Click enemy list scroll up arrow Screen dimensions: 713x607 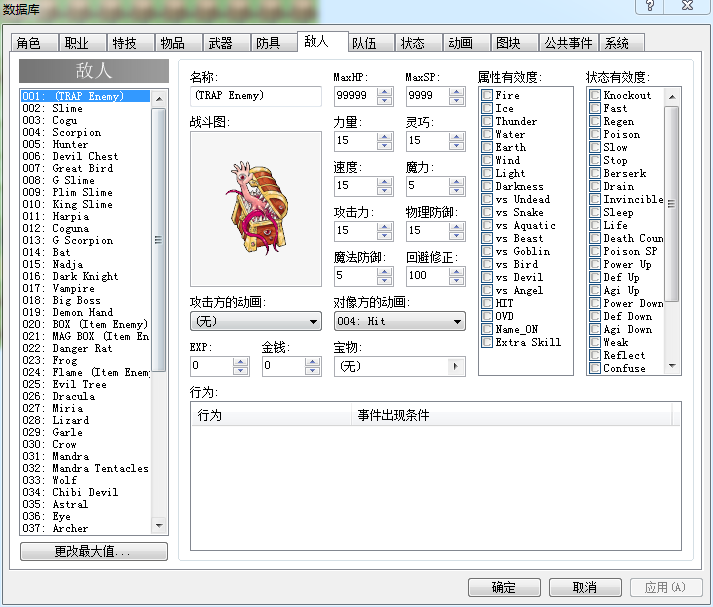(x=159, y=99)
